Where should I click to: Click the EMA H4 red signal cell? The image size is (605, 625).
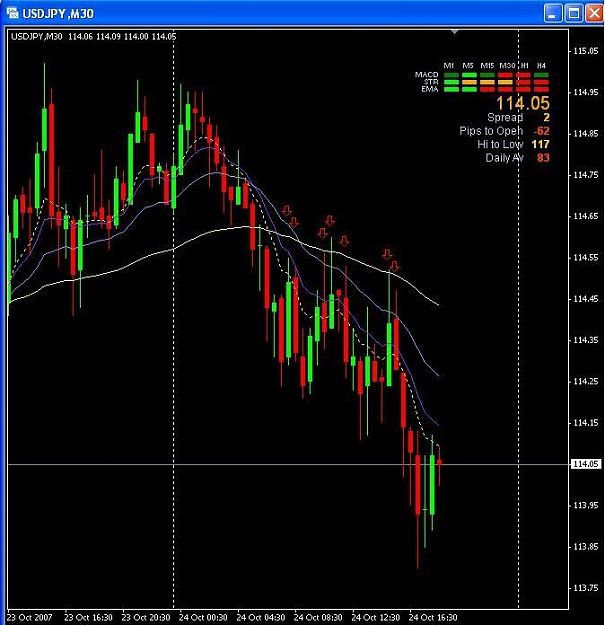pyautogui.click(x=541, y=89)
